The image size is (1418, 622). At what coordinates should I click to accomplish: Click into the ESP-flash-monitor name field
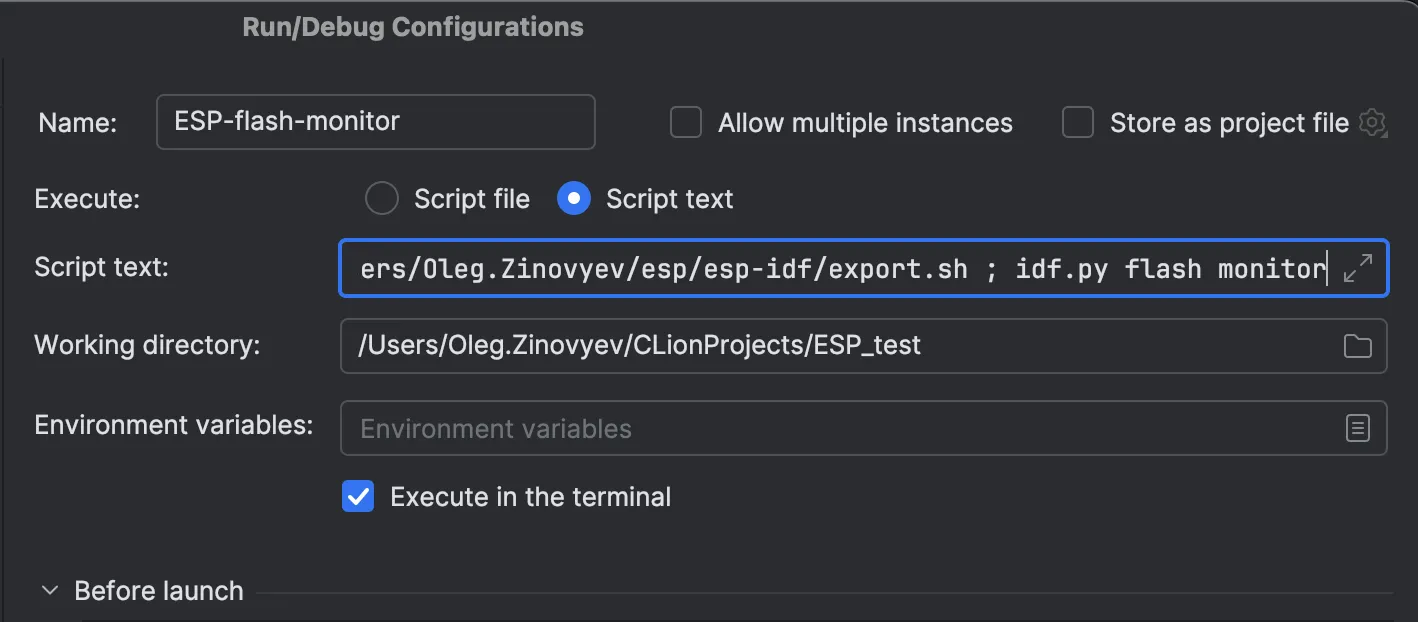375,122
